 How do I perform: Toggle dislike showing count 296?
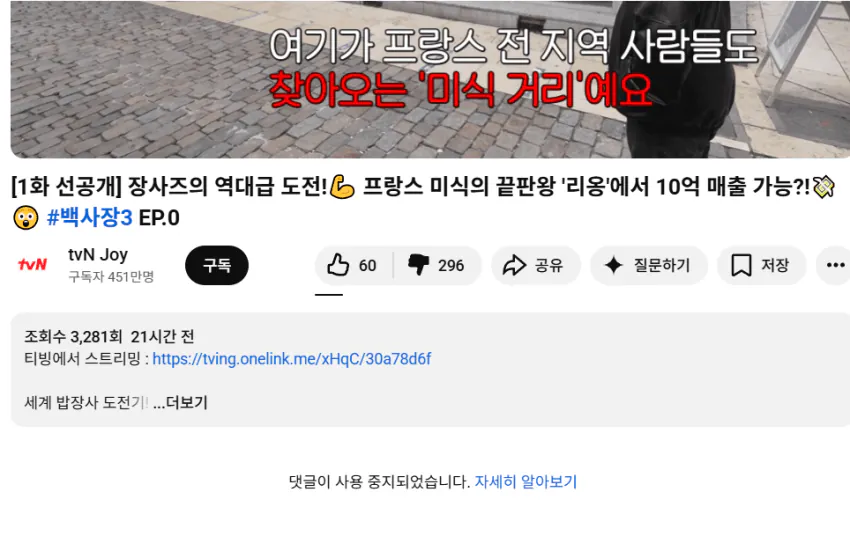click(437, 265)
